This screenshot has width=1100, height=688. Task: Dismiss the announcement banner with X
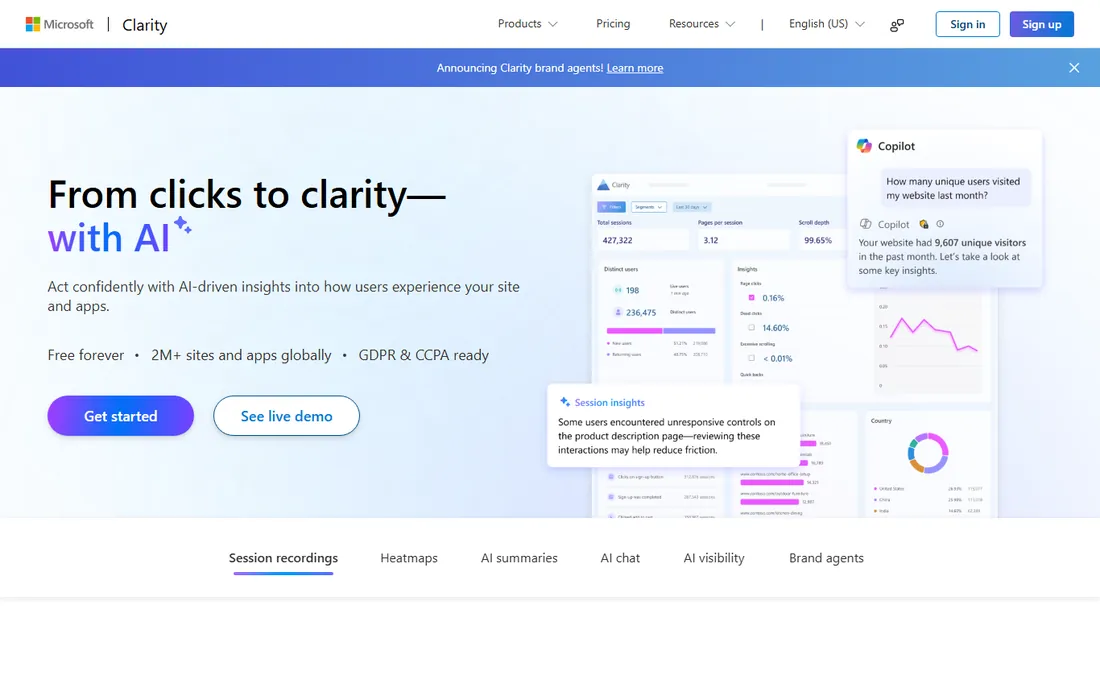click(x=1074, y=68)
